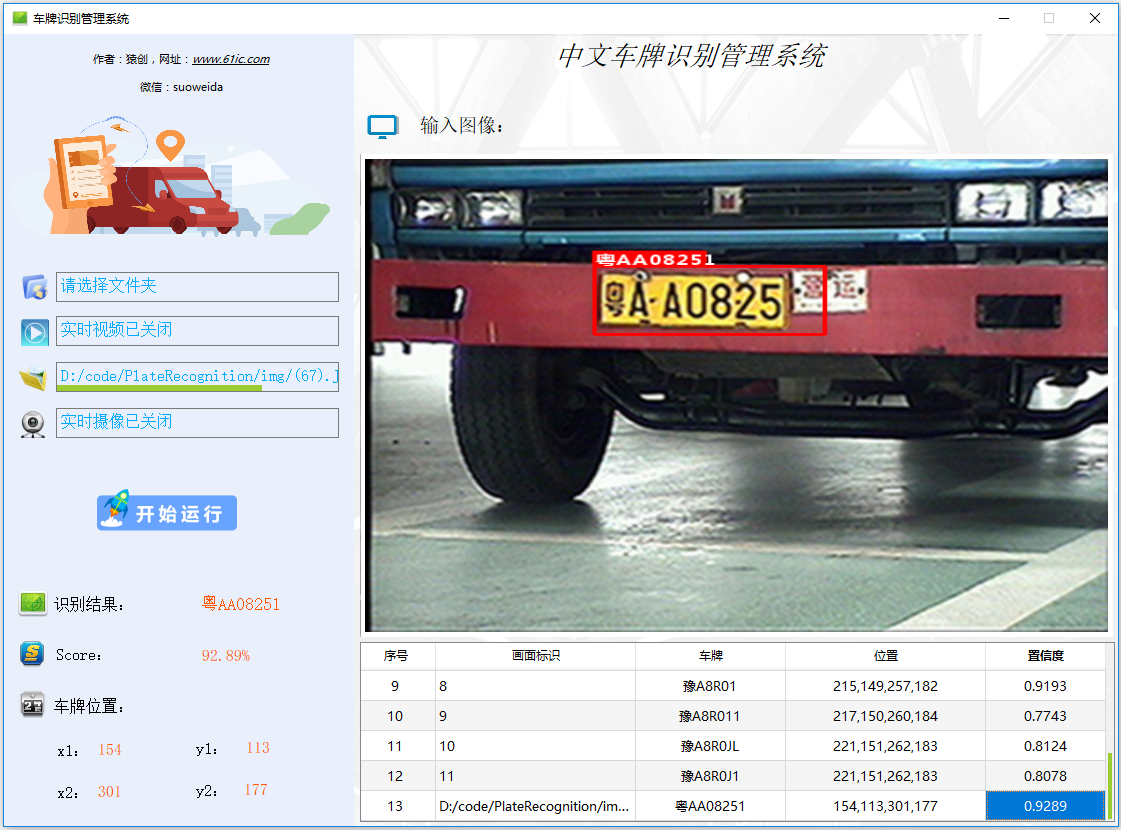This screenshot has height=830, width=1121.
Task: Click the Score S icon
Action: (x=32, y=653)
